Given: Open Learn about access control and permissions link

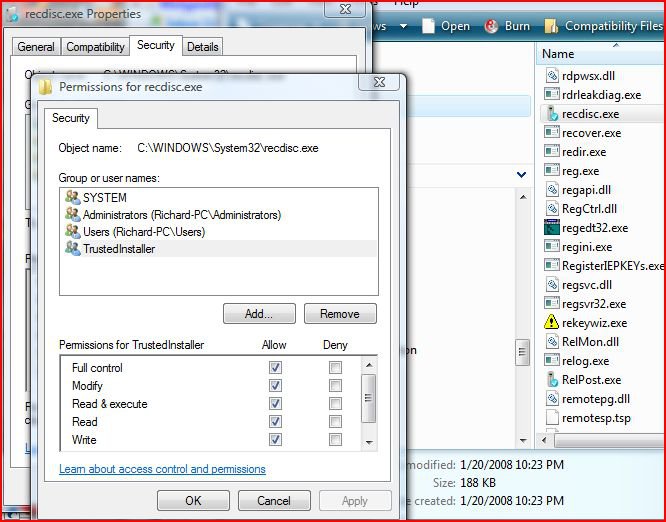Looking at the screenshot, I should tap(162, 469).
